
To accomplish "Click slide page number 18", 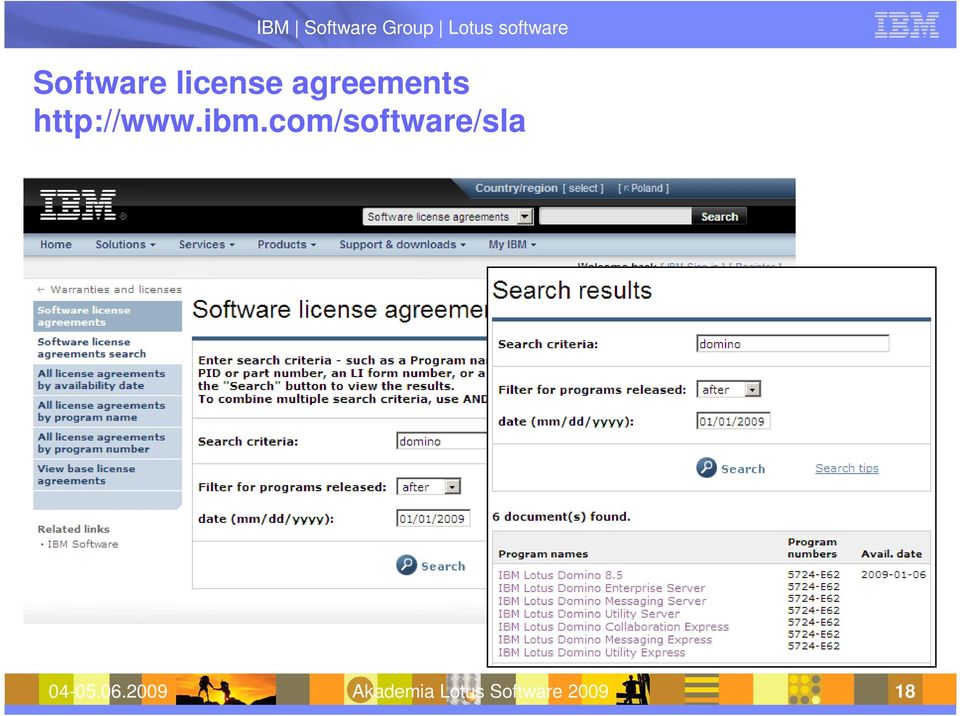I will tap(905, 692).
